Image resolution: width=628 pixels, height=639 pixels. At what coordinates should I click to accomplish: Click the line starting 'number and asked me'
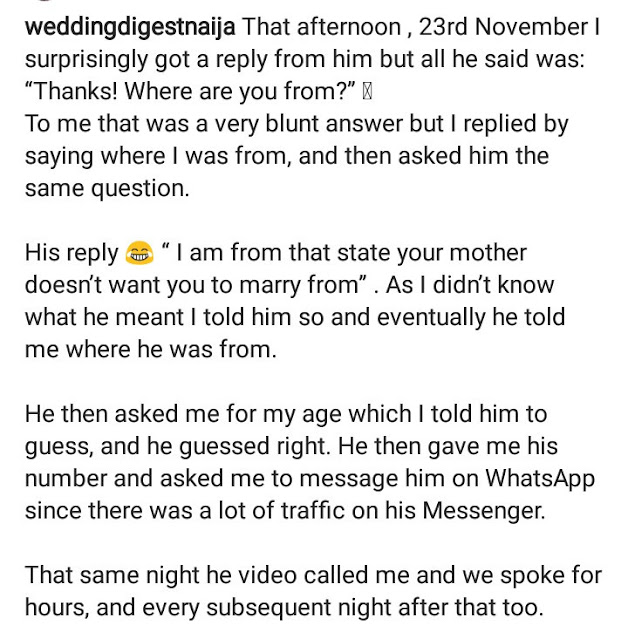pyautogui.click(x=310, y=478)
